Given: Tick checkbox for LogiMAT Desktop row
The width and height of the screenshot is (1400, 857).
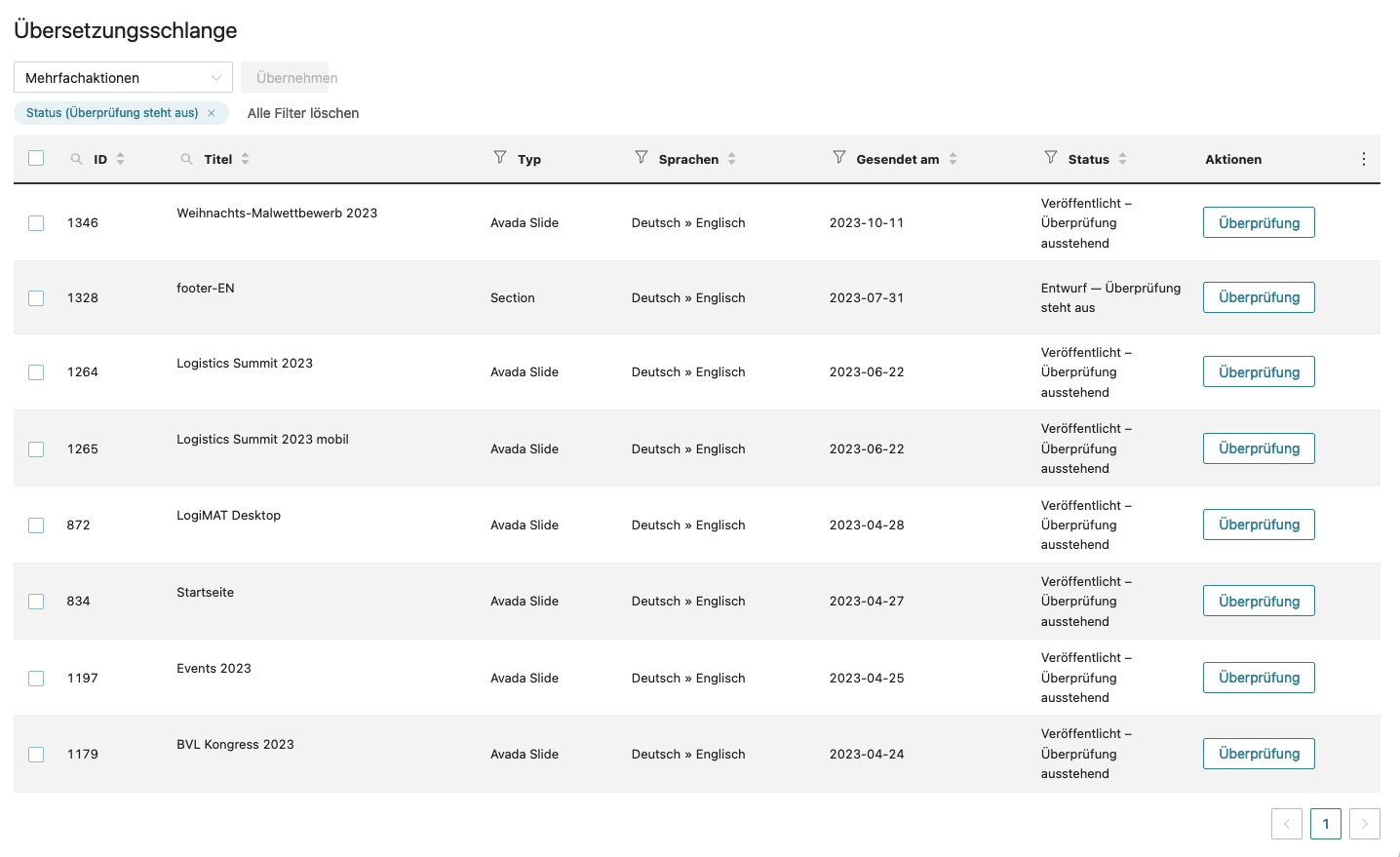Looking at the screenshot, I should [36, 526].
